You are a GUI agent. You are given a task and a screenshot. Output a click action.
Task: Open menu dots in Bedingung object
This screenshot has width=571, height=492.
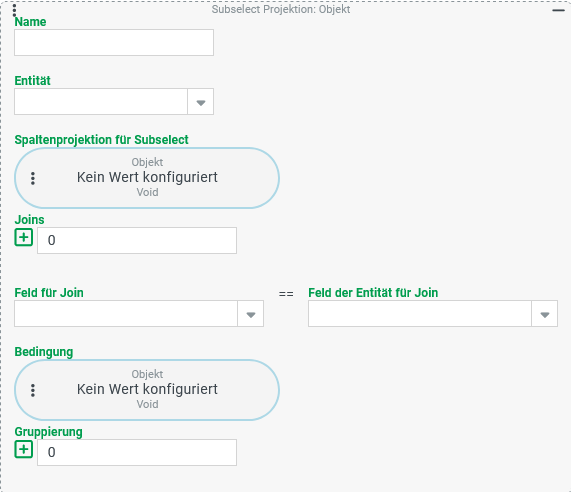(33, 390)
